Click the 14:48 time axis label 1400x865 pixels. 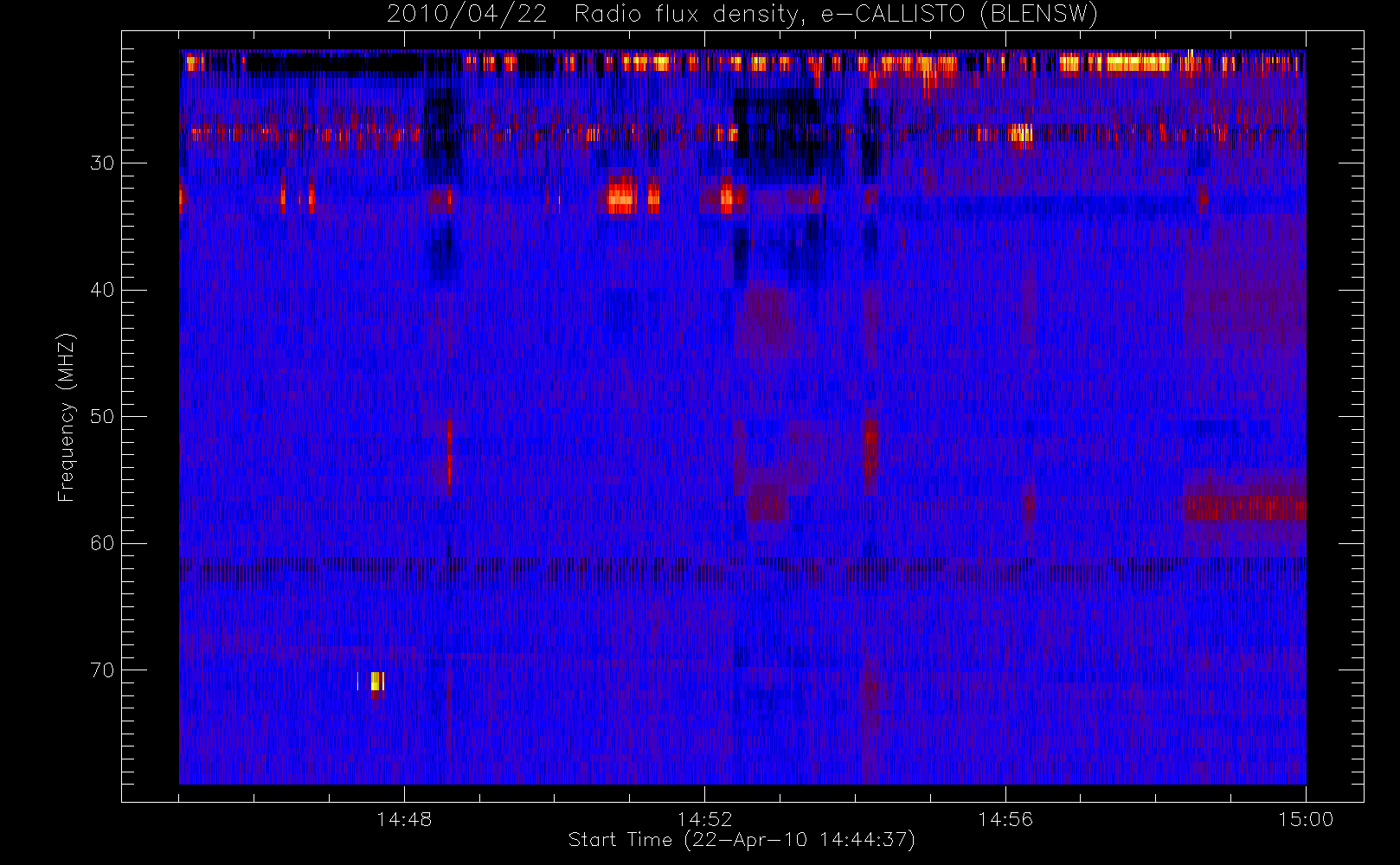[x=404, y=819]
